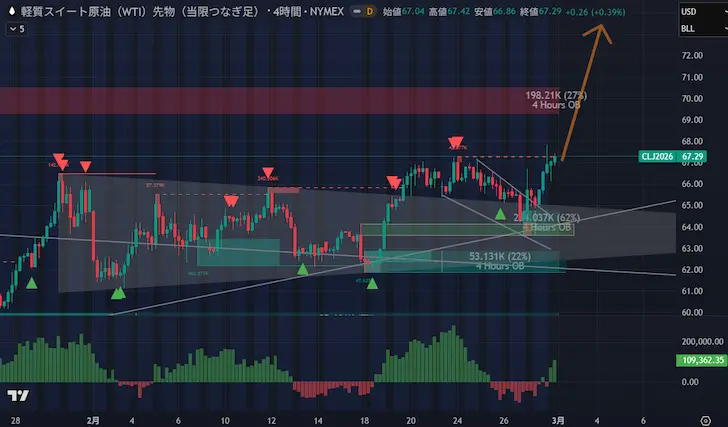The height and width of the screenshot is (427, 728).
Task: Click the red supply zone band near 70.00
Action: coord(300,100)
